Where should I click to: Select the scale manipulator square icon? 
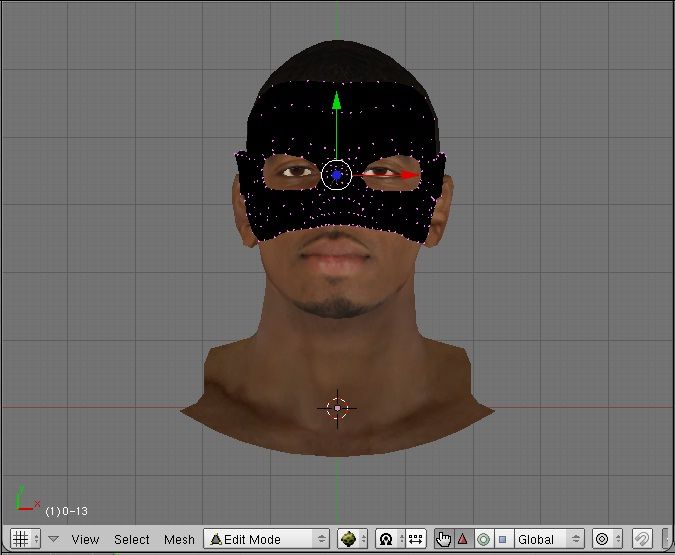pos(501,539)
